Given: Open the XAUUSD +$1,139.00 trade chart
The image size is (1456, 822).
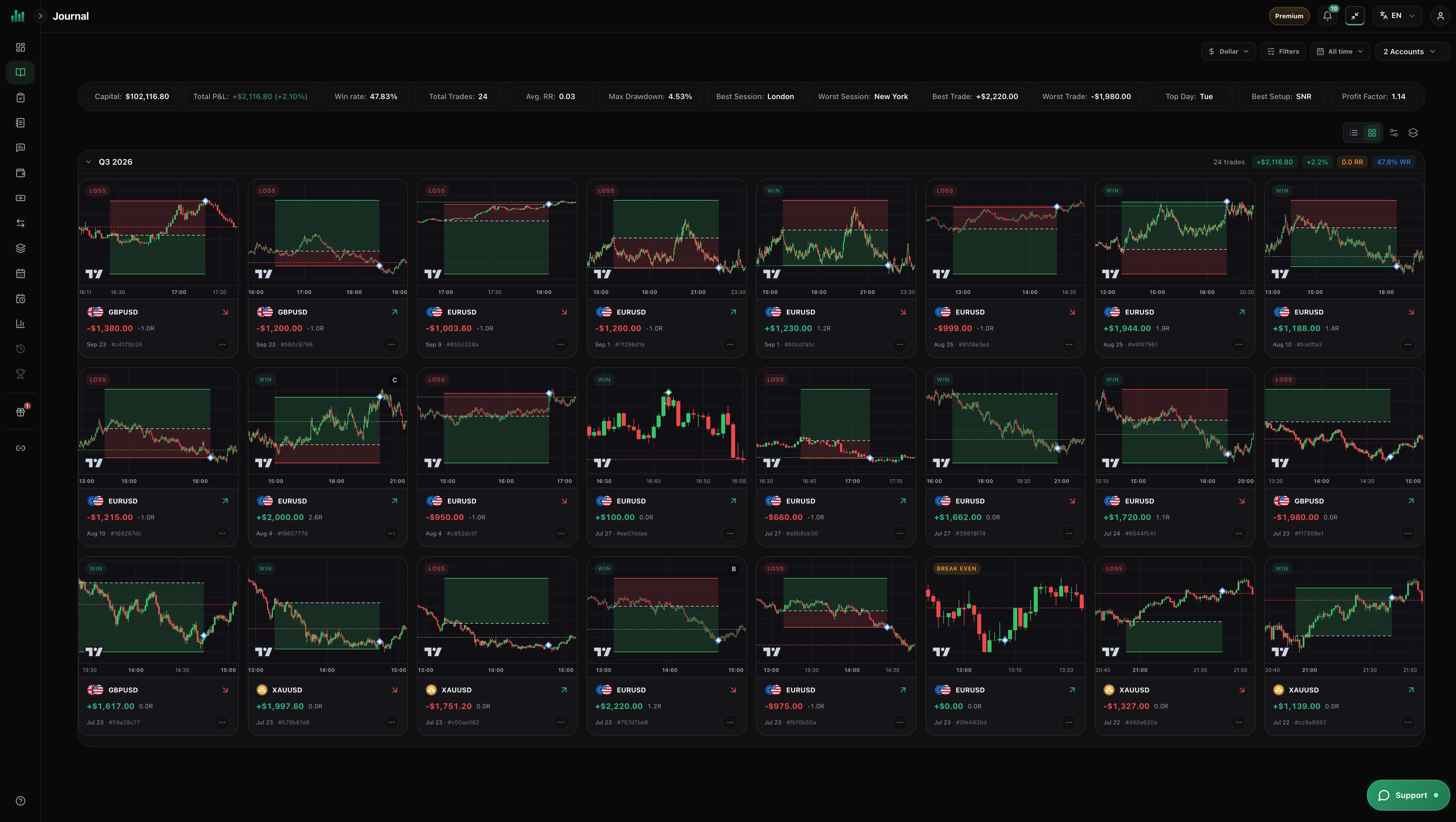Looking at the screenshot, I should point(1344,616).
